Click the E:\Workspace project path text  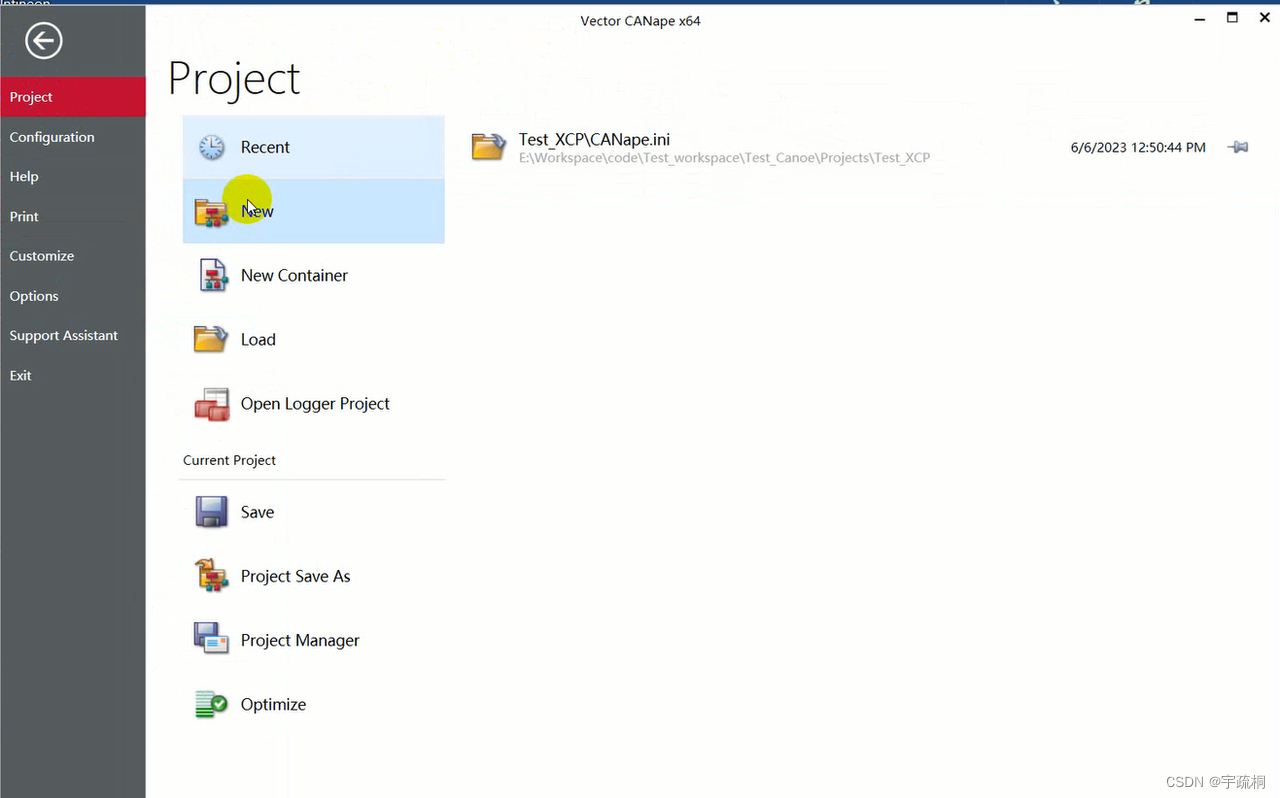point(724,158)
